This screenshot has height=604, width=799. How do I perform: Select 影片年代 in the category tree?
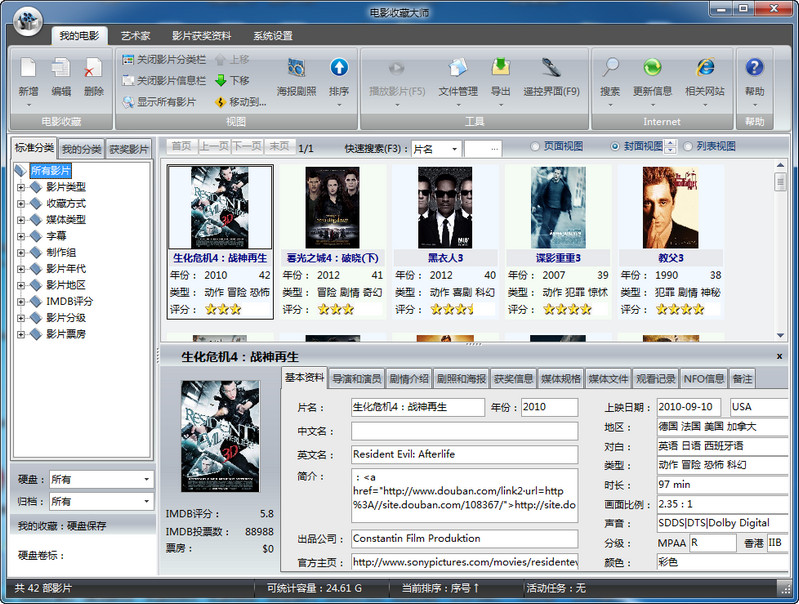[x=66, y=269]
